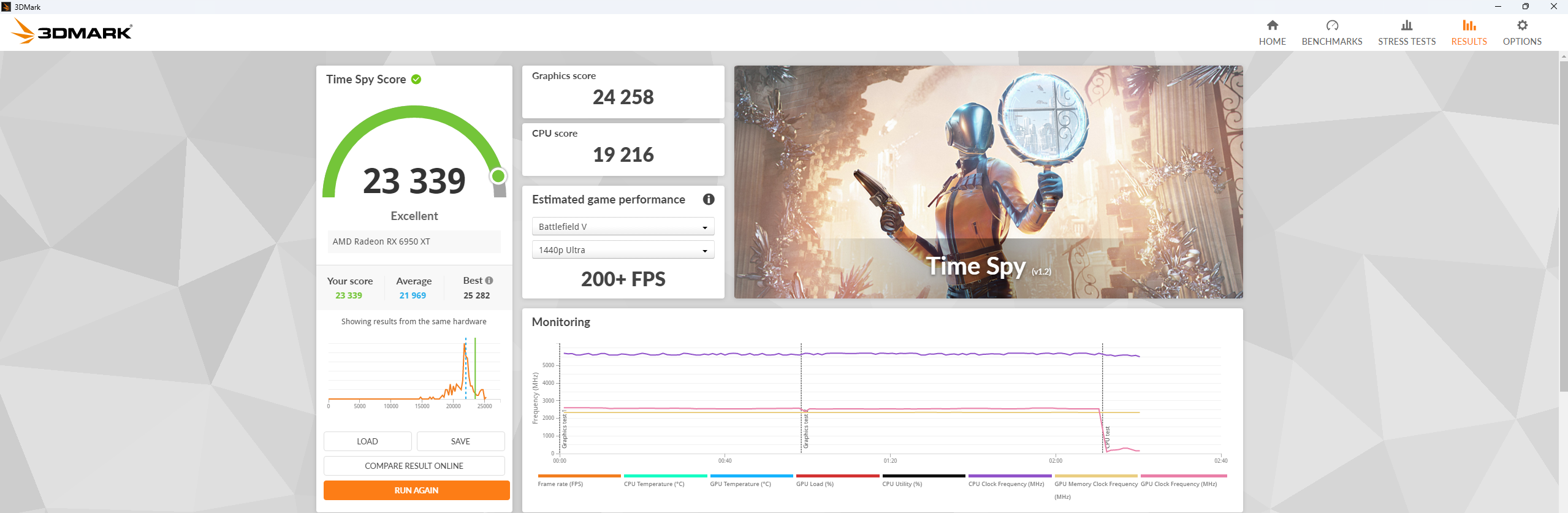Click the Monitoring heading
Screen dimensions: 1568x513
561,322
